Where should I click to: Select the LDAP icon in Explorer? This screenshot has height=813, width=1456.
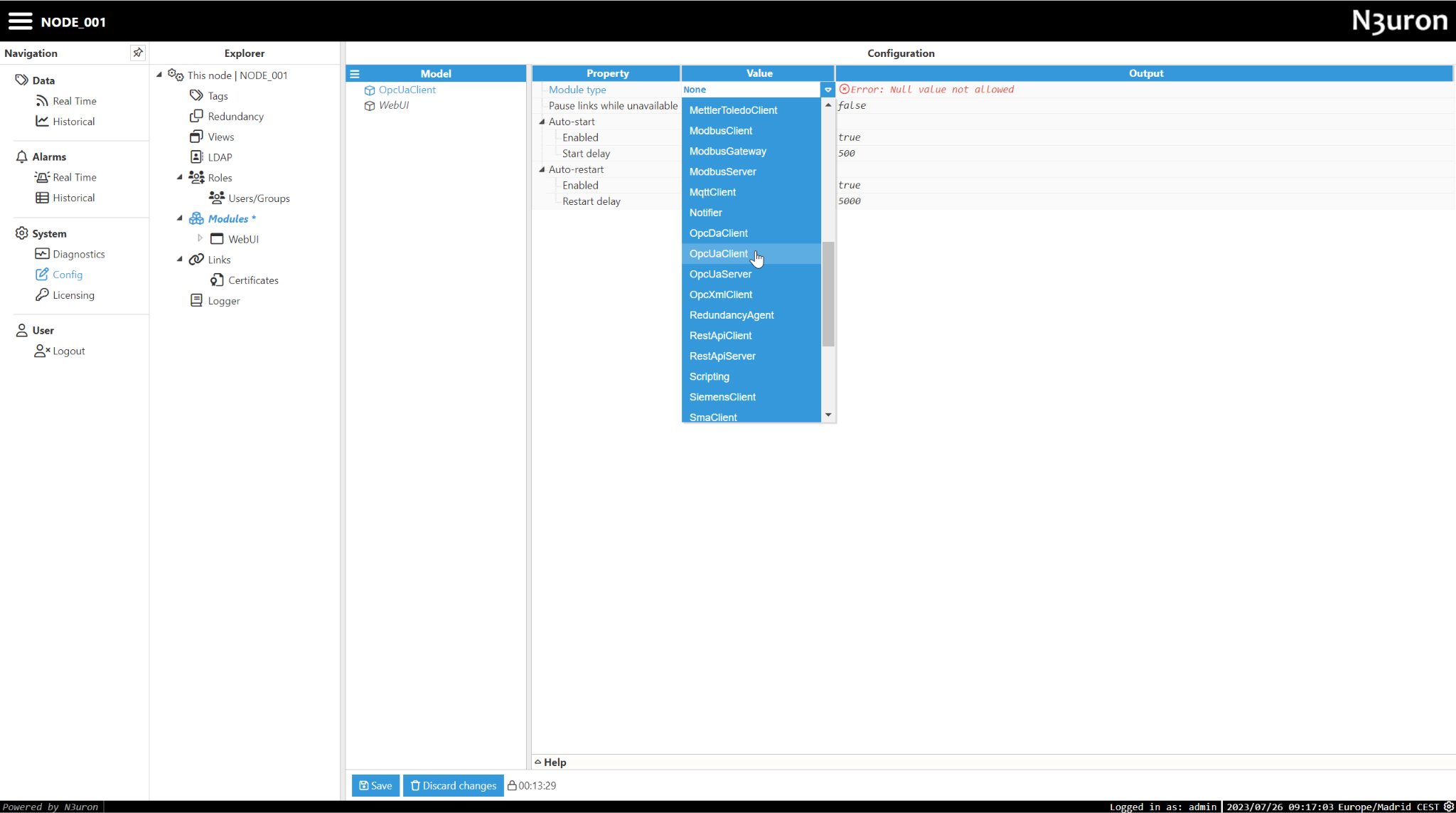click(x=197, y=156)
